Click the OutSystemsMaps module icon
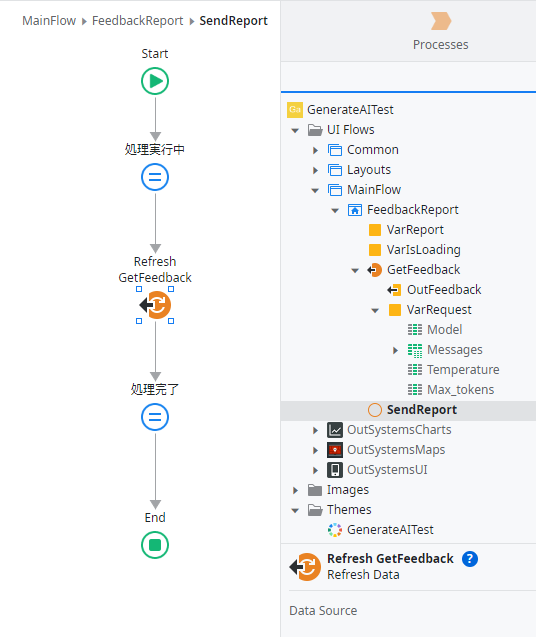This screenshot has width=536, height=637. (335, 450)
